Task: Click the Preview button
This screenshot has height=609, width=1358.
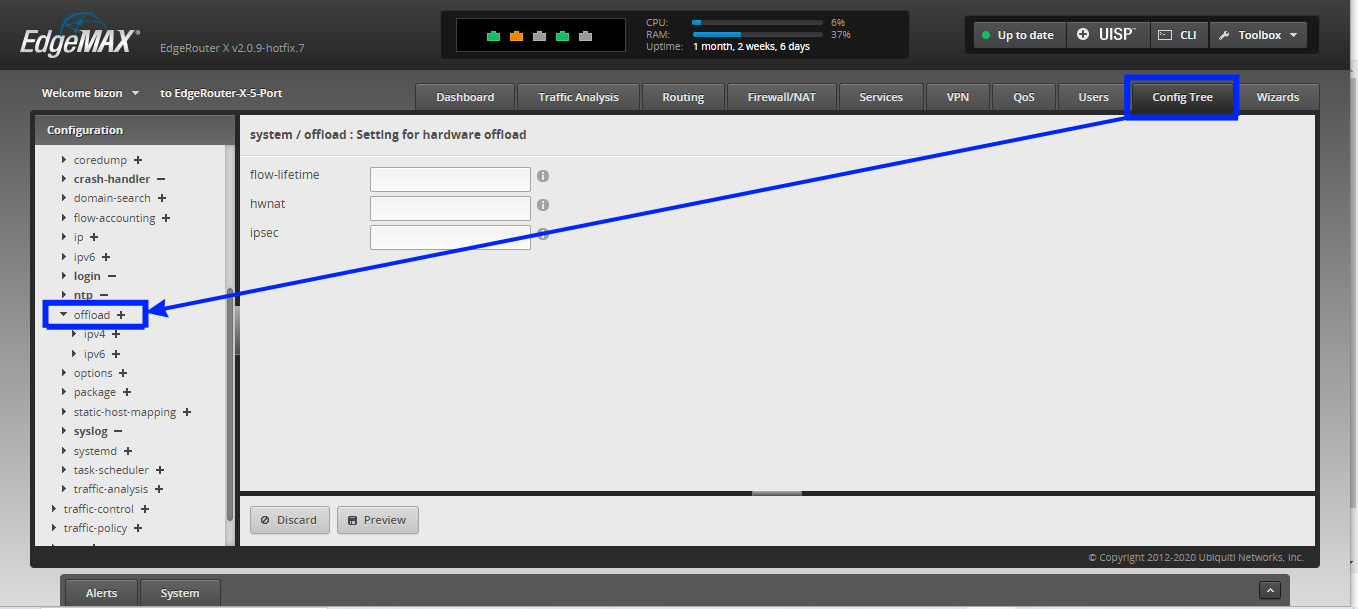Action: click(377, 519)
